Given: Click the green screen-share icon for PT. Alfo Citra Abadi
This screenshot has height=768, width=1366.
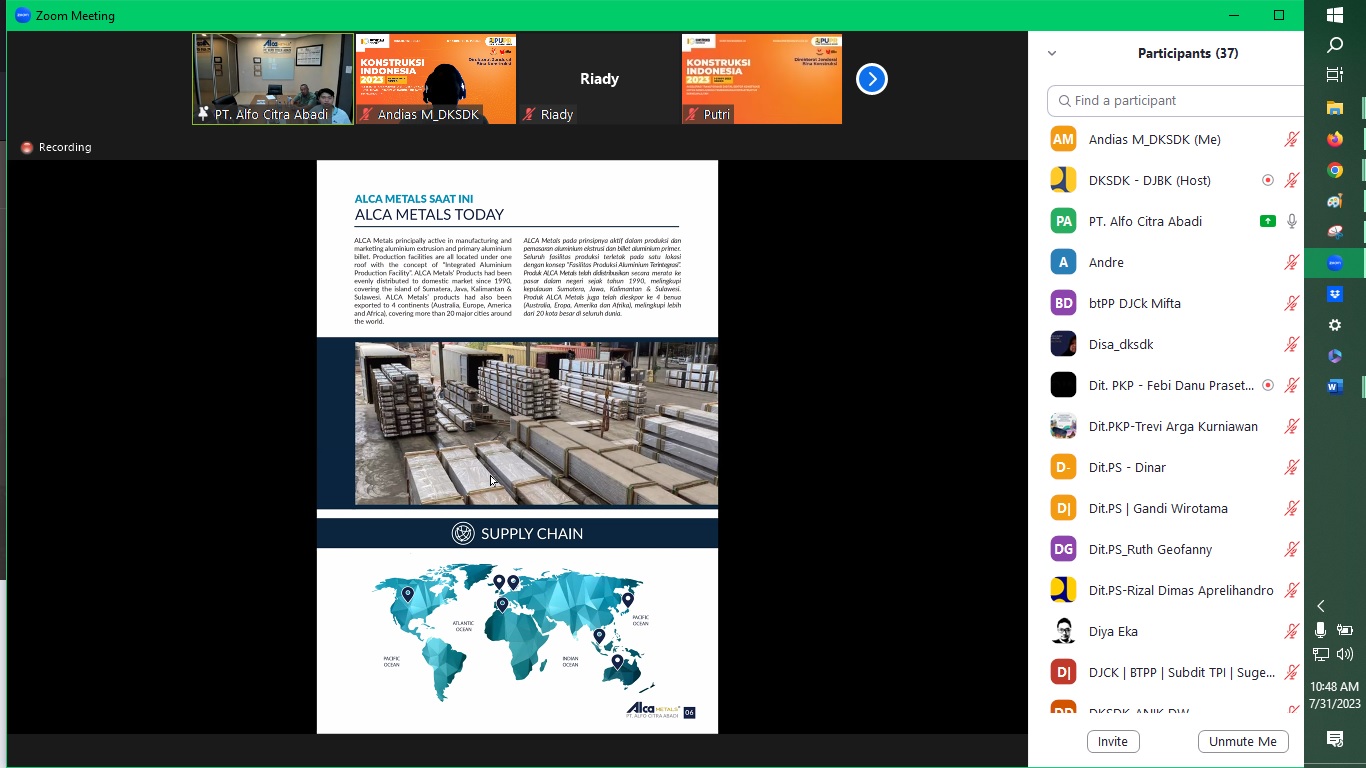Looking at the screenshot, I should [1268, 221].
